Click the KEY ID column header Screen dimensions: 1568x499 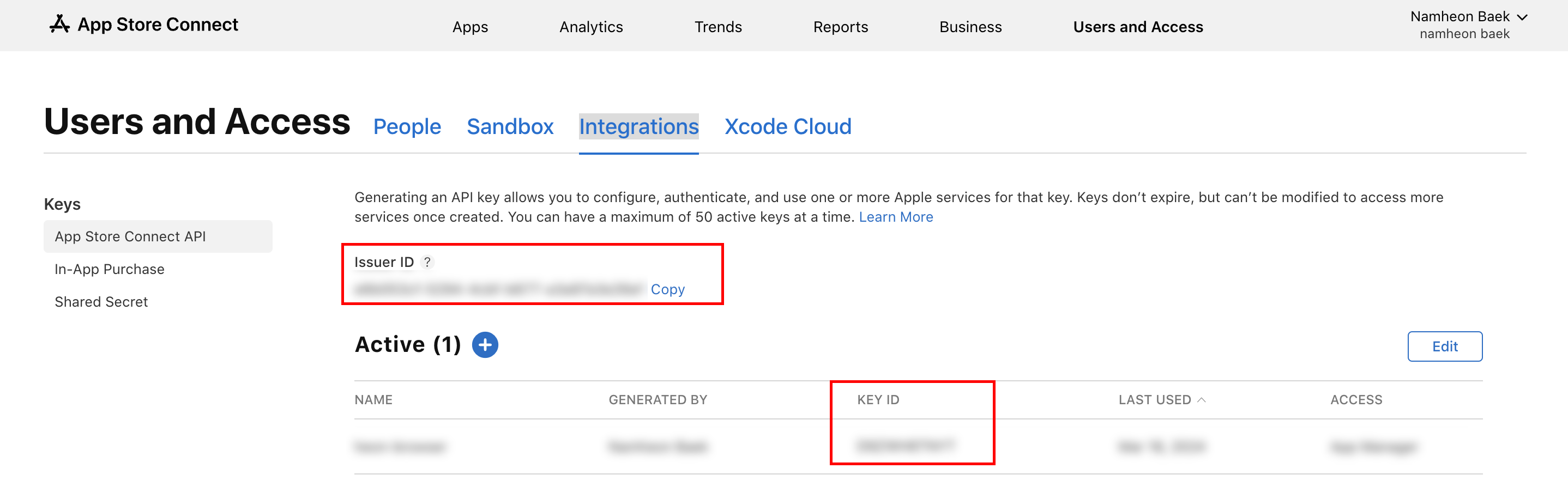pos(878,400)
